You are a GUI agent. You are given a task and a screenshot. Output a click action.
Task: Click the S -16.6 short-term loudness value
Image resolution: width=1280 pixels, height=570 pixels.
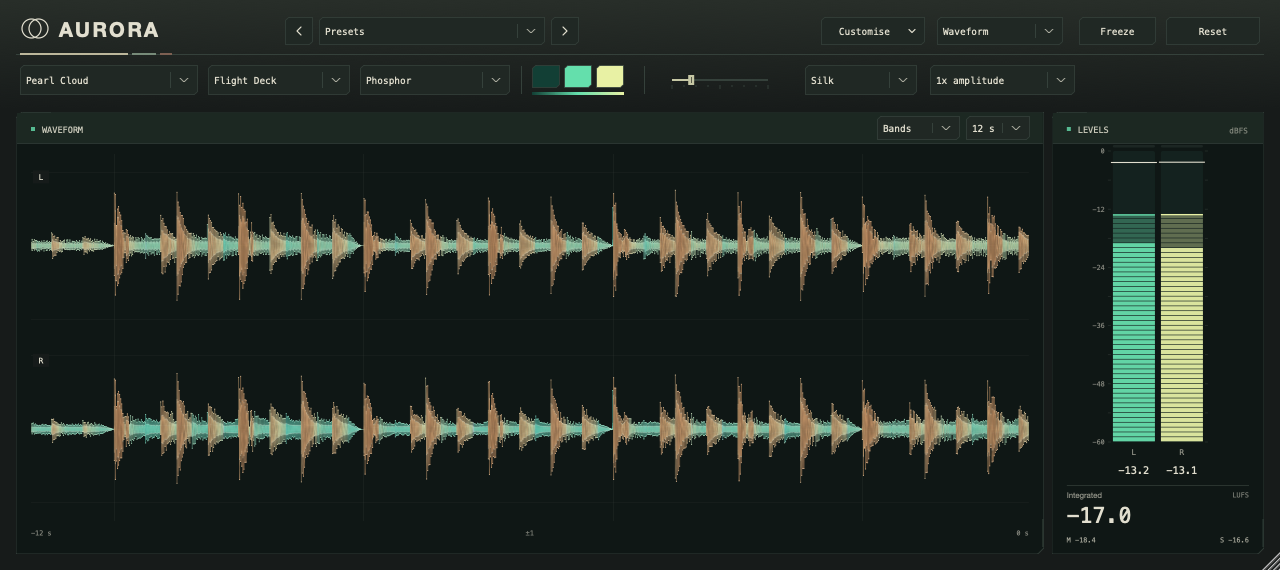click(x=1234, y=540)
